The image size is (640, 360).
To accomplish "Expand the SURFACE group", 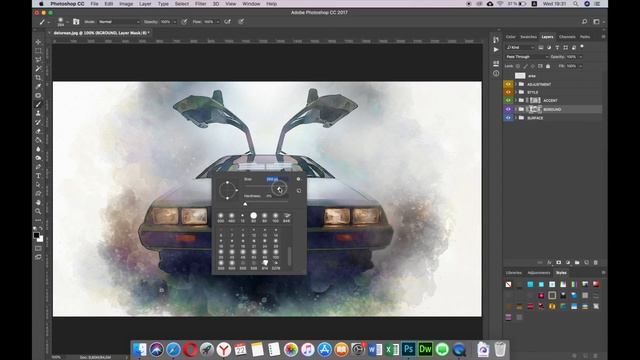I will [516, 118].
